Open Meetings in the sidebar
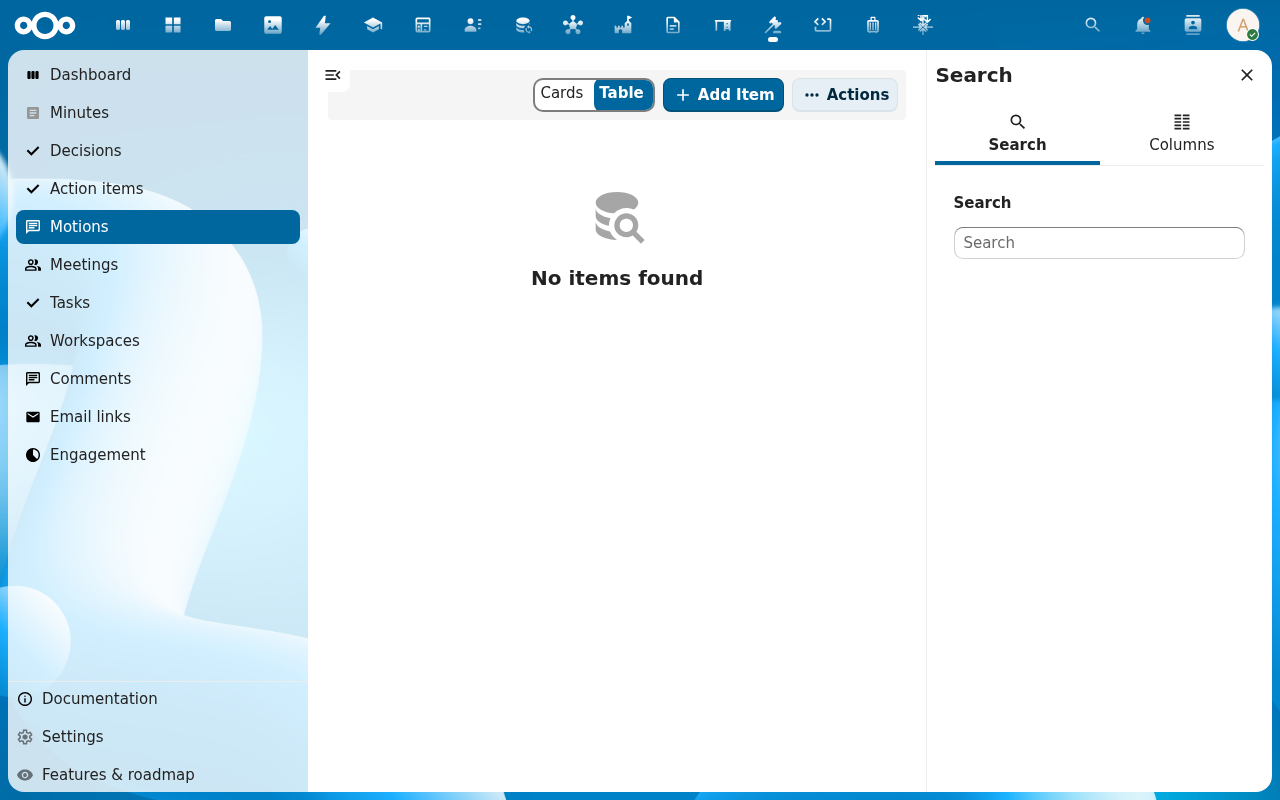 (158, 265)
